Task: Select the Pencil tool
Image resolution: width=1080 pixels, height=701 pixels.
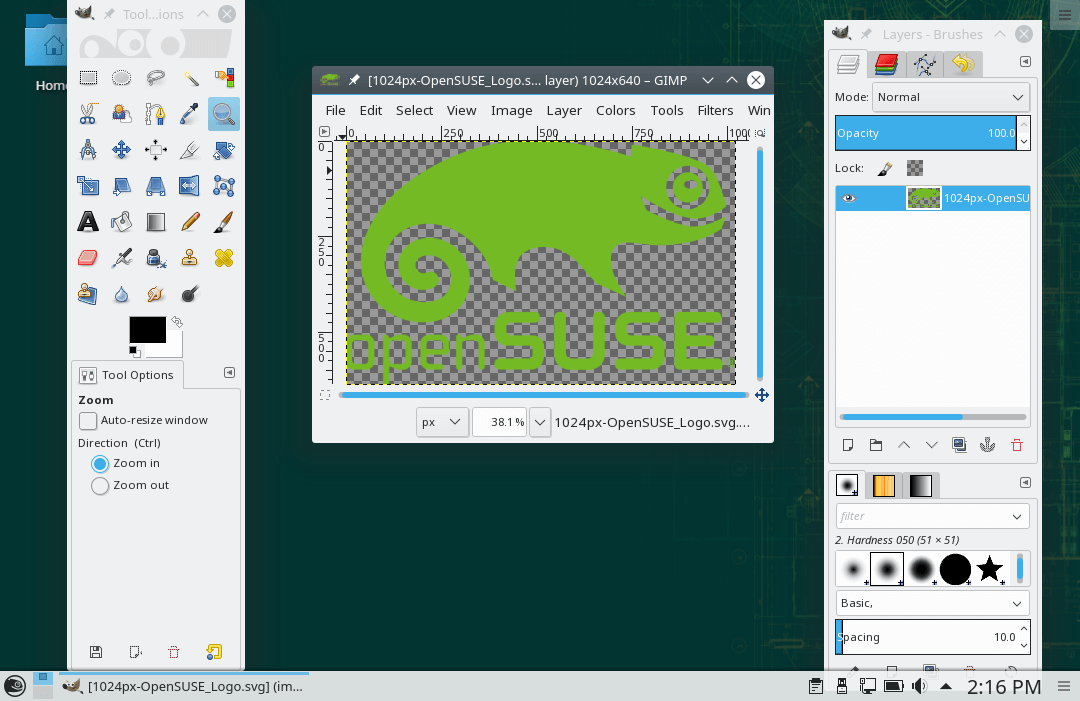Action: pos(190,222)
